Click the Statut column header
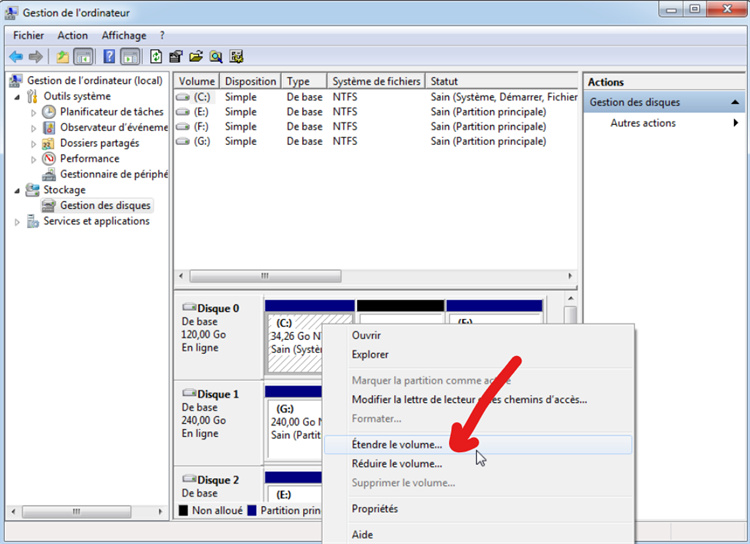The width and height of the screenshot is (750, 544). [502, 81]
